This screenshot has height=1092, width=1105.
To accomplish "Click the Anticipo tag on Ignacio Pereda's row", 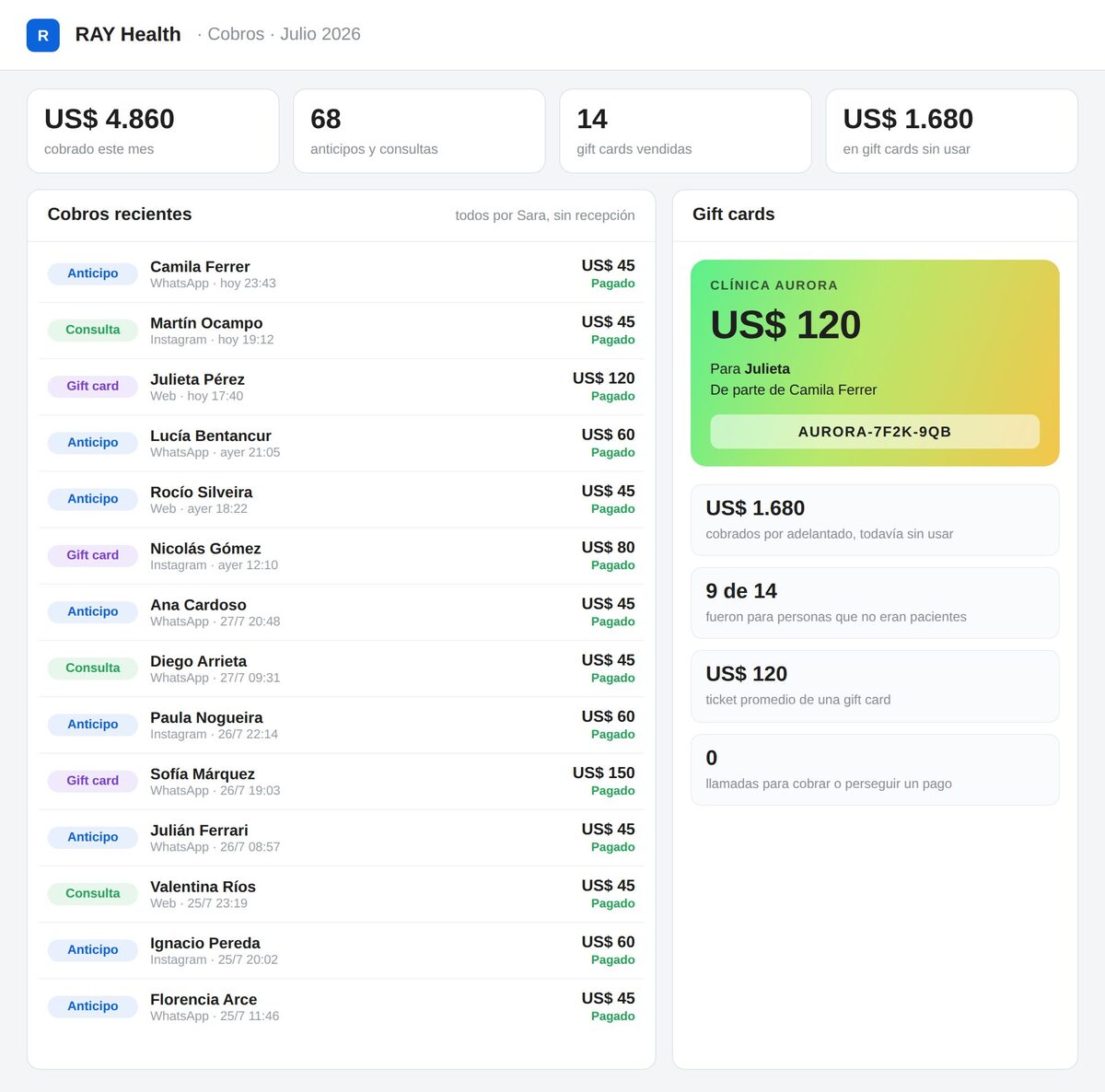I will click(93, 949).
